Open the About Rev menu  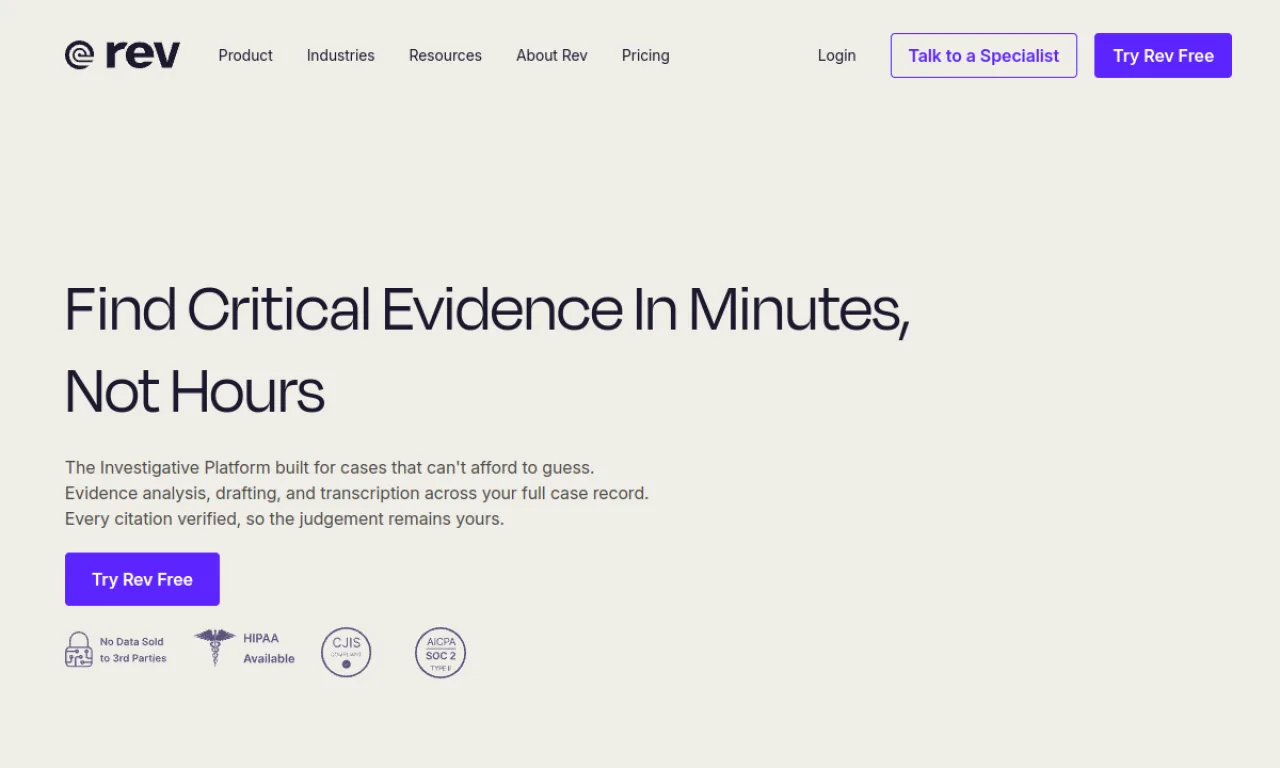point(552,56)
